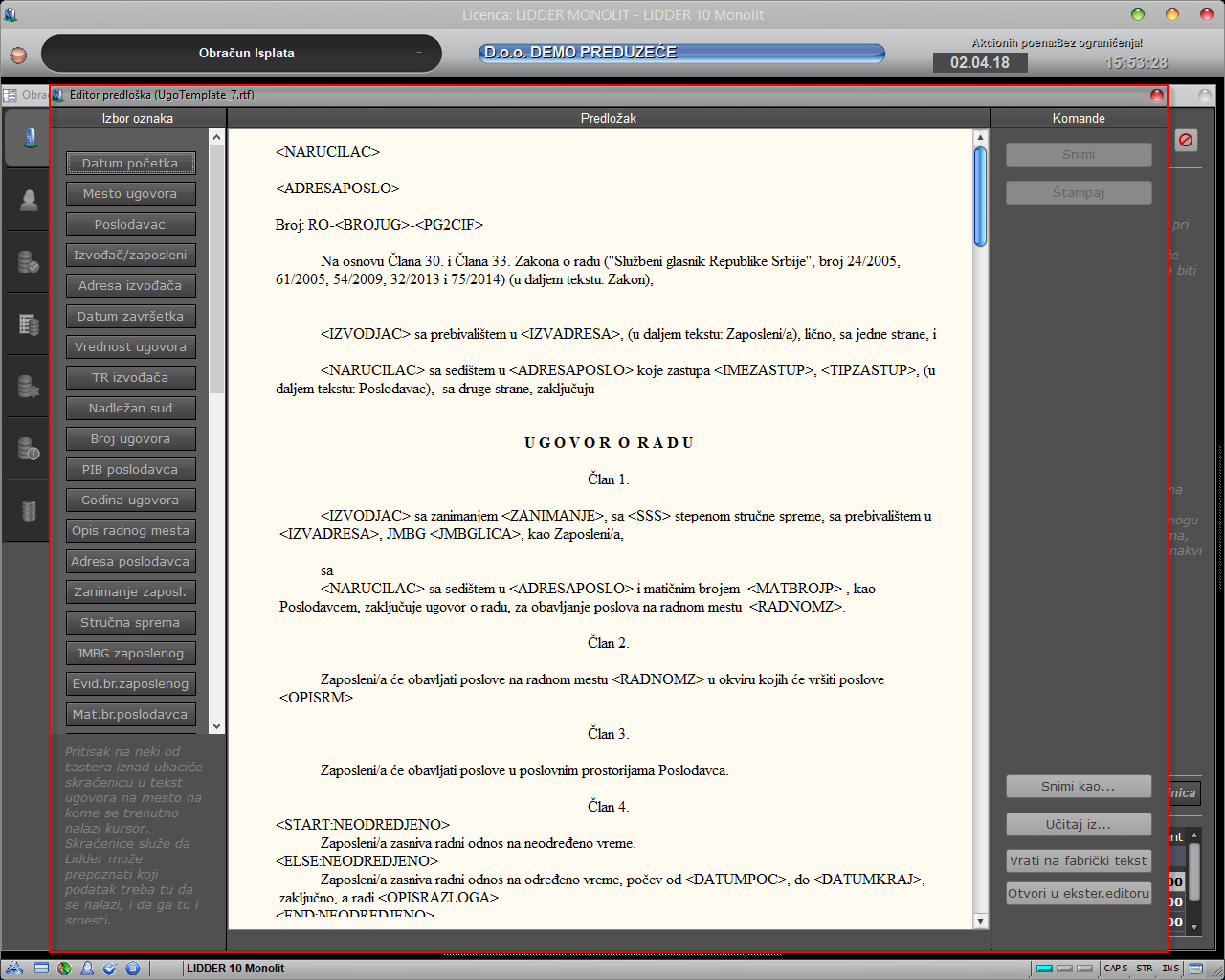1225x980 pixels.
Task: Click Otvori u ekster.editoru button
Action: coord(1079,893)
